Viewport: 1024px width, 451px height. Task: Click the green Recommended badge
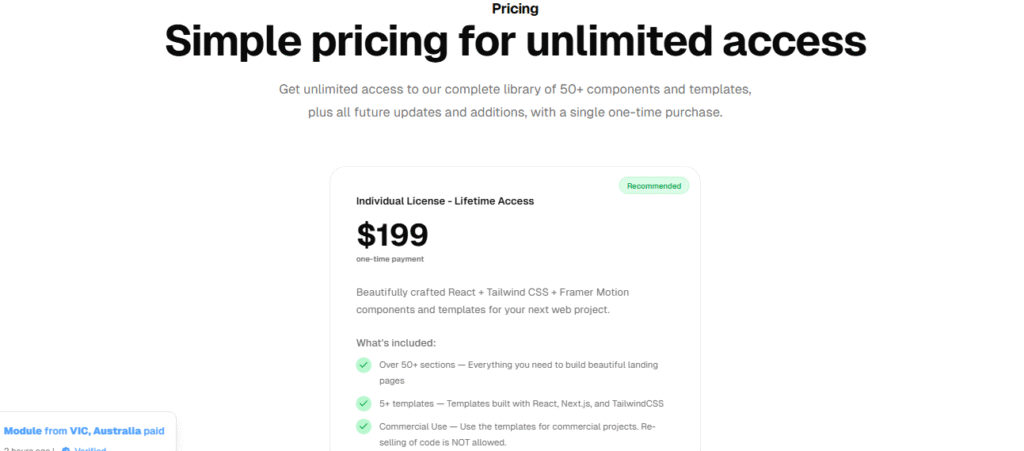(x=654, y=186)
